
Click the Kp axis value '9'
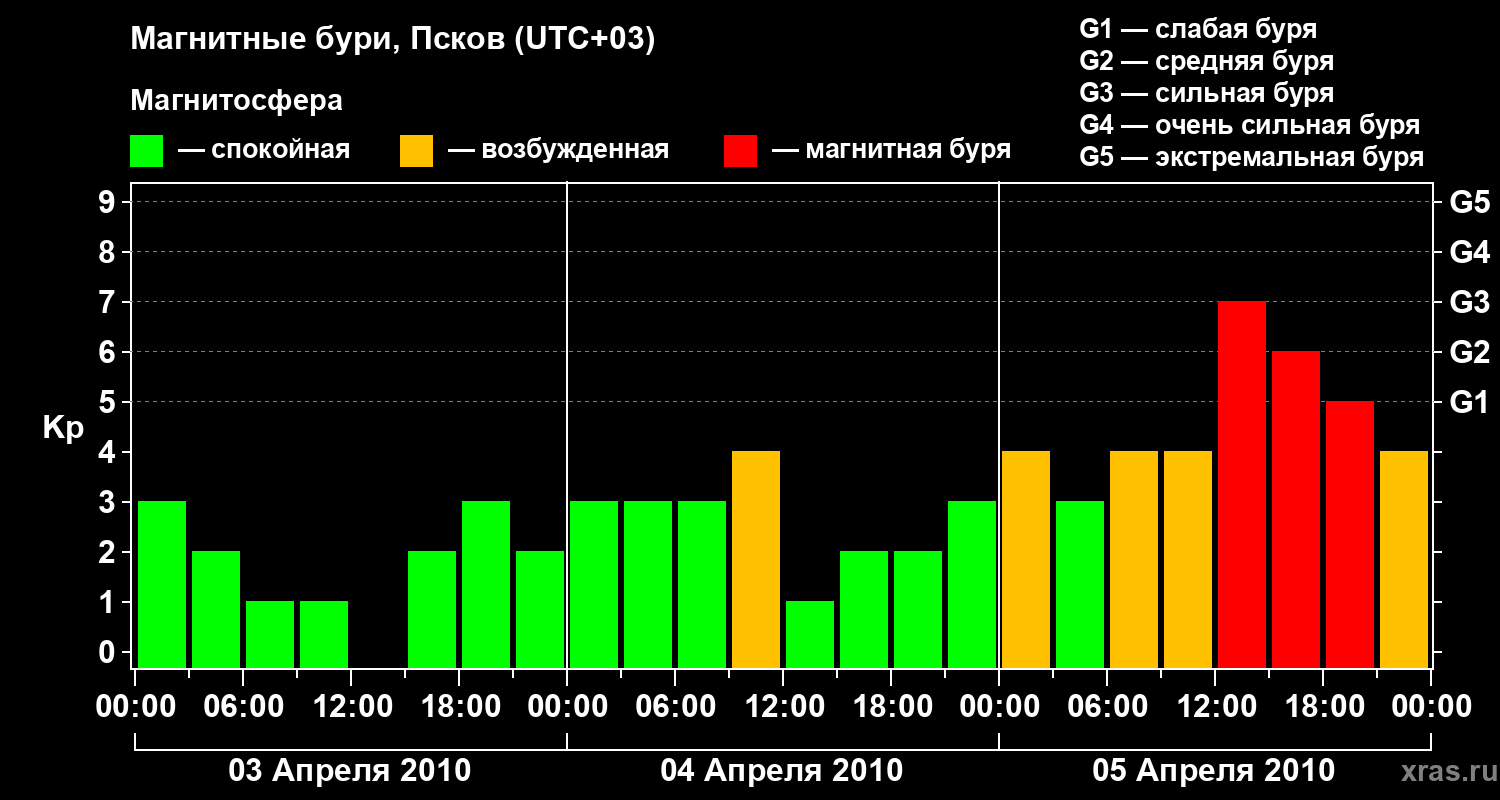pyautogui.click(x=109, y=202)
